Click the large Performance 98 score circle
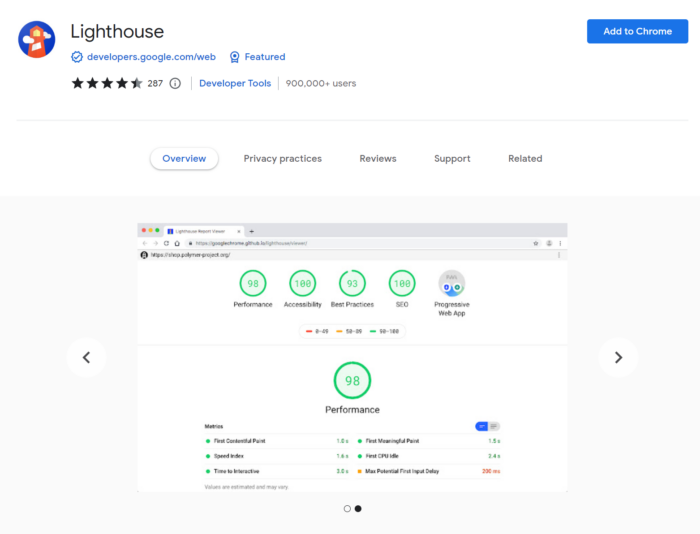700x534 pixels. [x=352, y=380]
